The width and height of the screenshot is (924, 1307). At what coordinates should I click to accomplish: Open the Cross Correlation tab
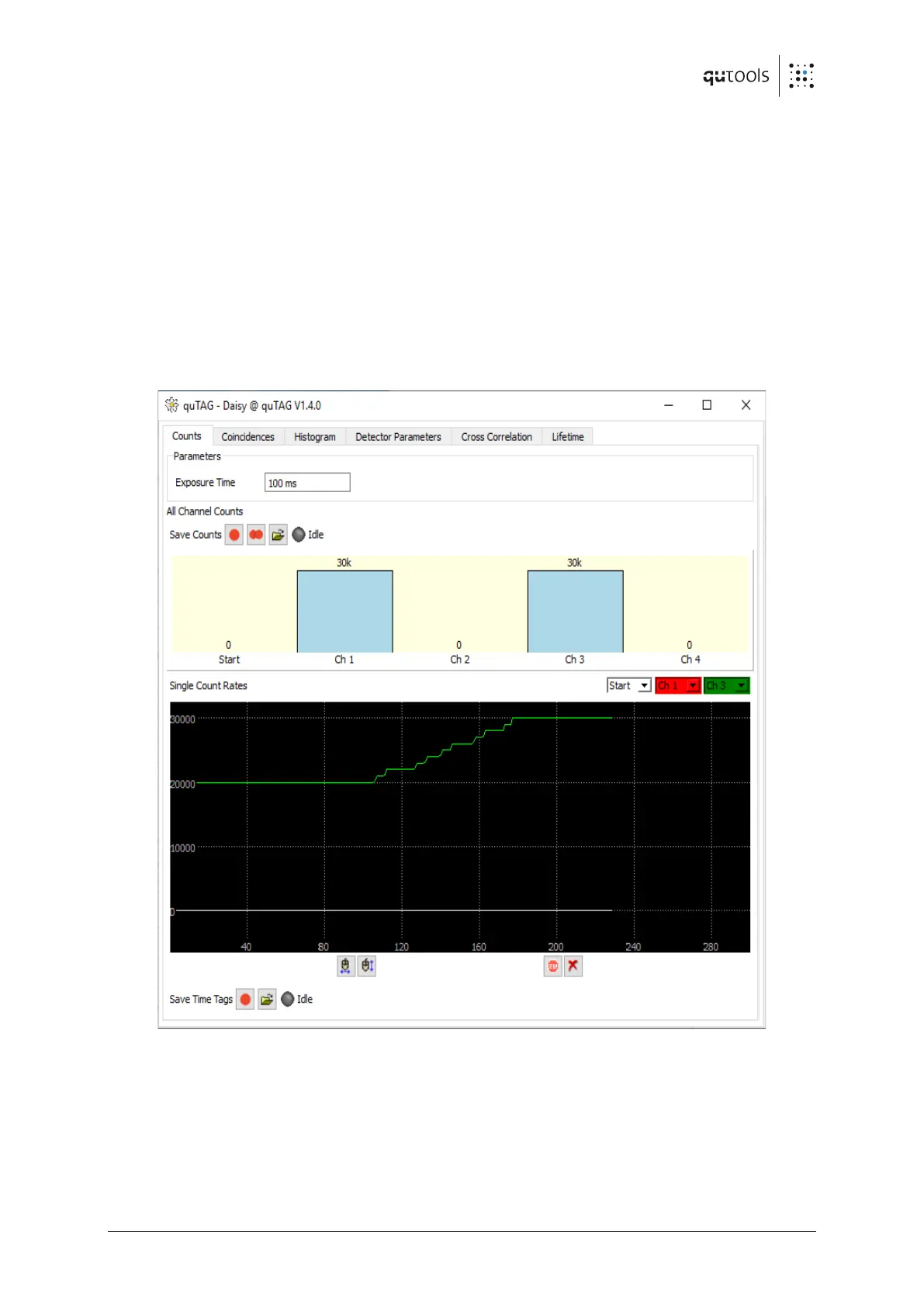[497, 437]
